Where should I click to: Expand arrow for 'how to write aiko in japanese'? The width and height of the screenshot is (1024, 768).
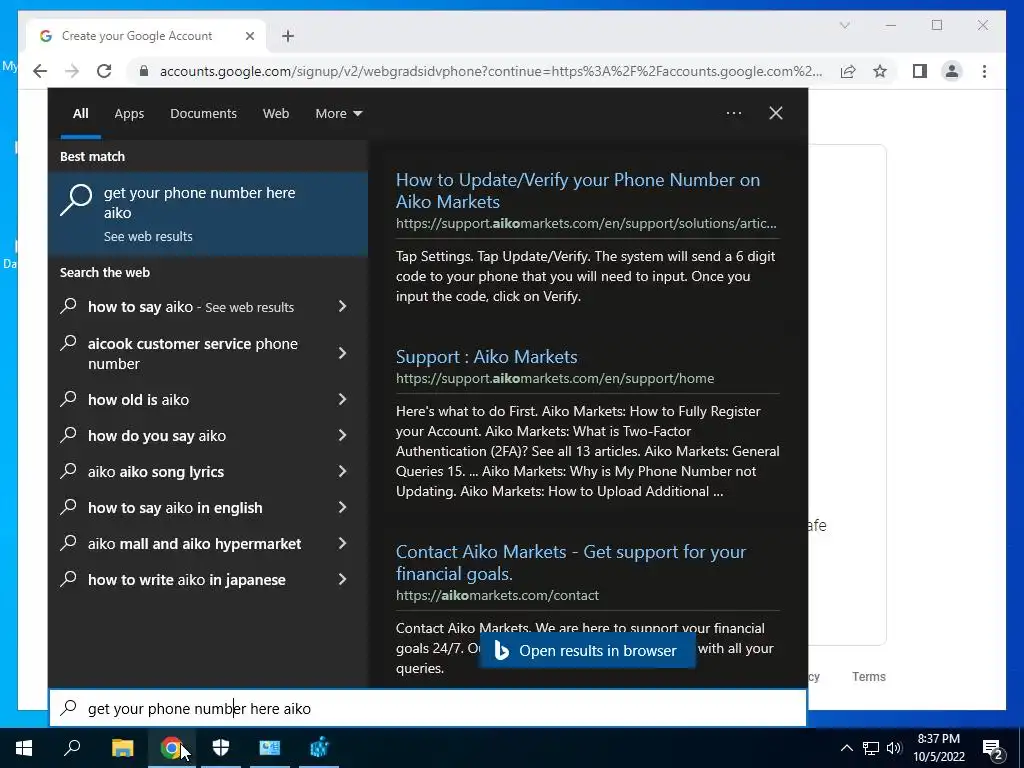click(342, 579)
